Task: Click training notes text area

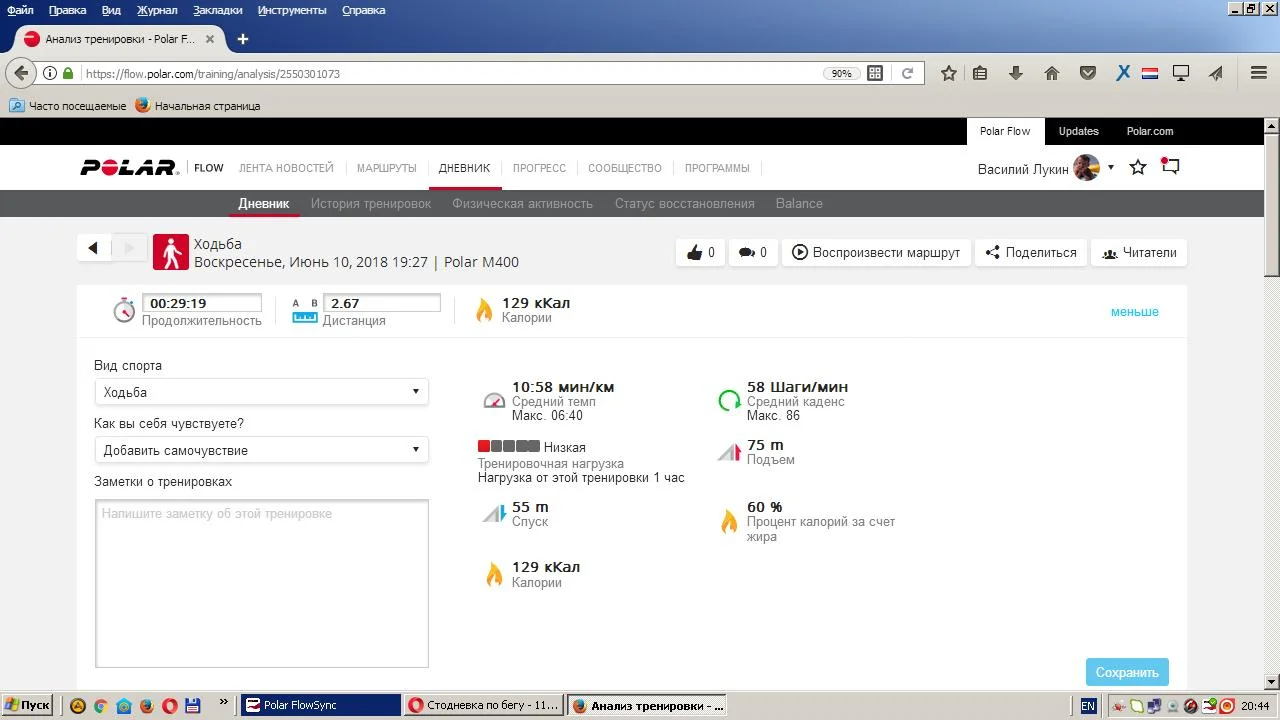Action: [x=262, y=584]
